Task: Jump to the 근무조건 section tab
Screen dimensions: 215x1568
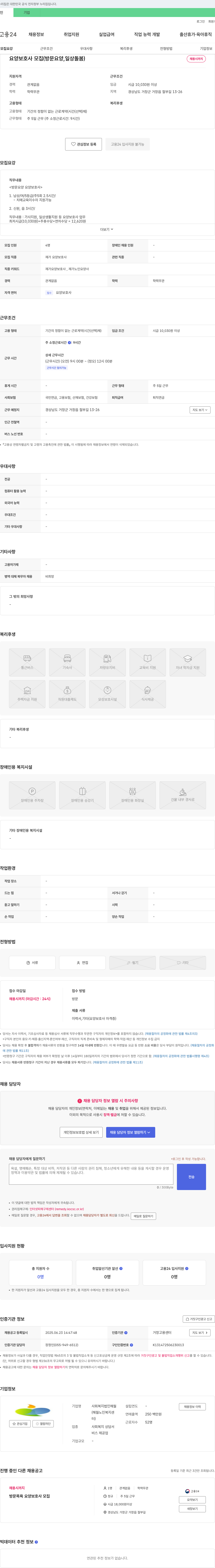Action: pos(46,49)
